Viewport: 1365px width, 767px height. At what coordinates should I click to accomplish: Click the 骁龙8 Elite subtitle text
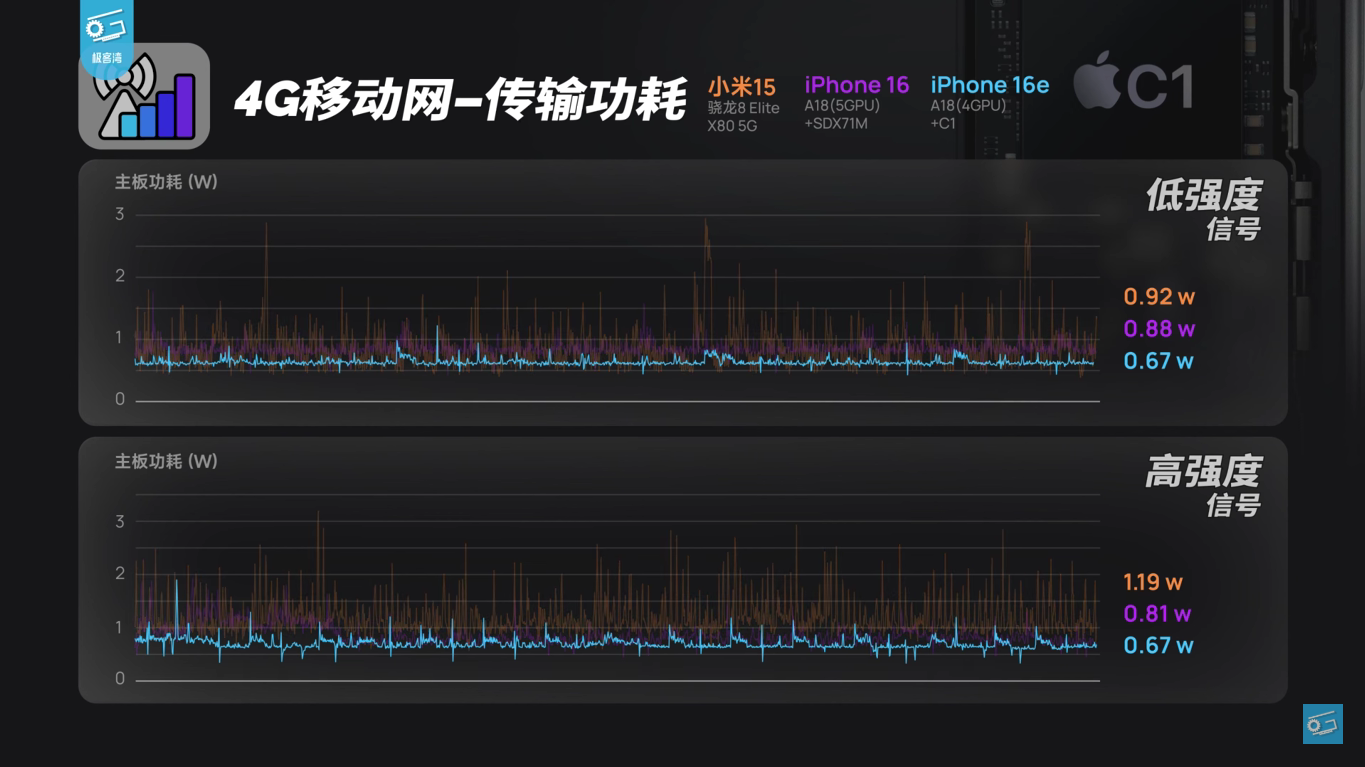pyautogui.click(x=743, y=108)
